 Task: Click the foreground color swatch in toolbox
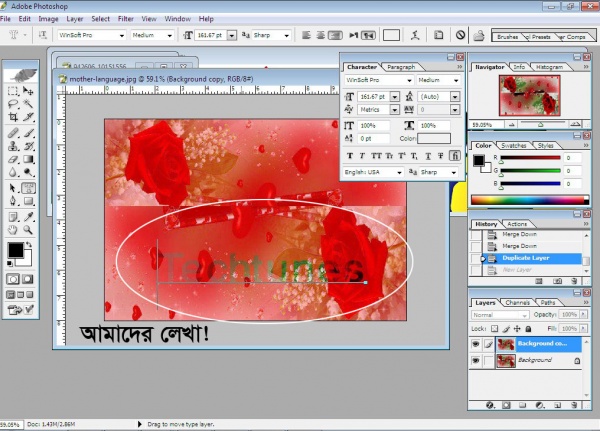16,250
